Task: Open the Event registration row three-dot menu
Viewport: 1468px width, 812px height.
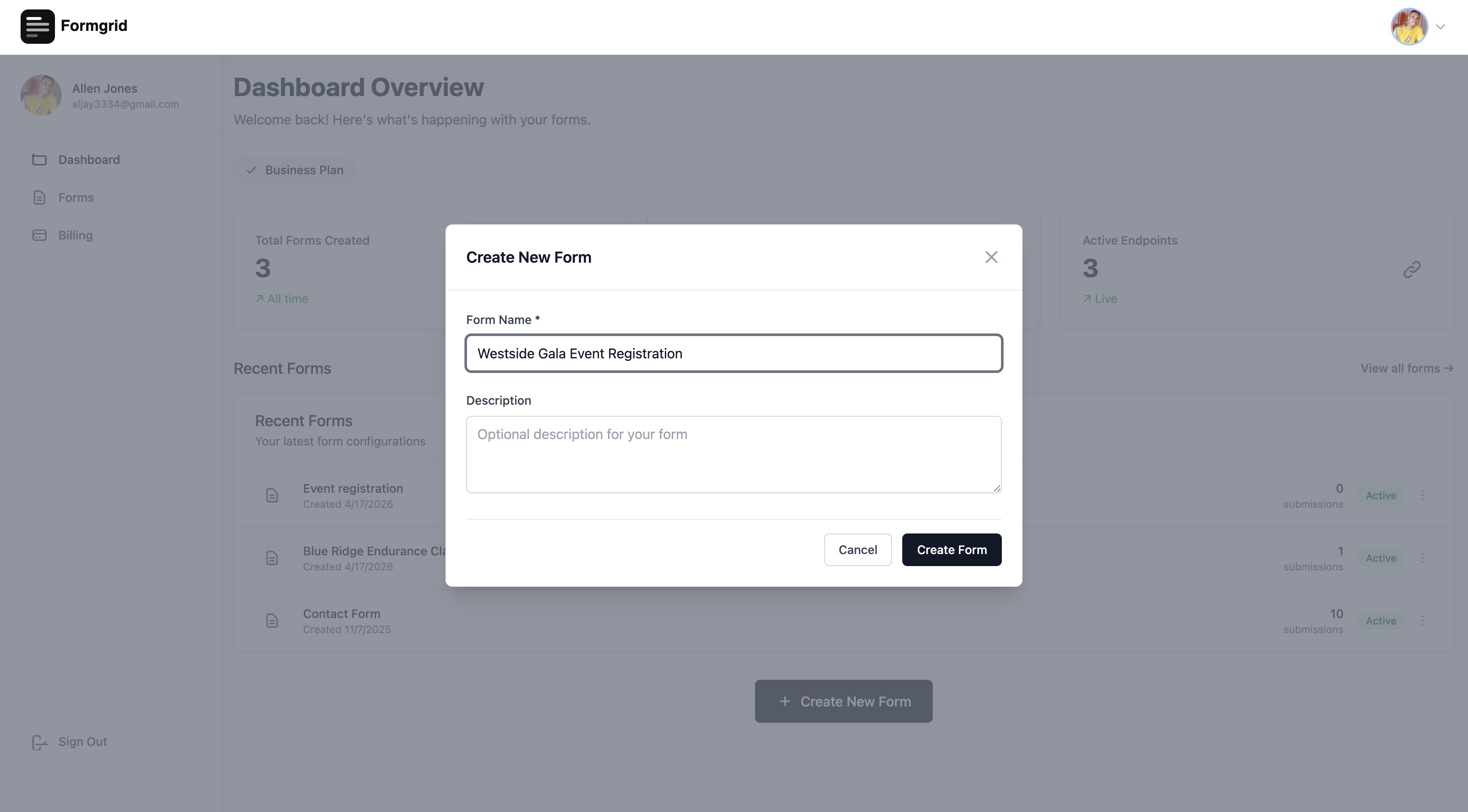Action: pyautogui.click(x=1423, y=495)
